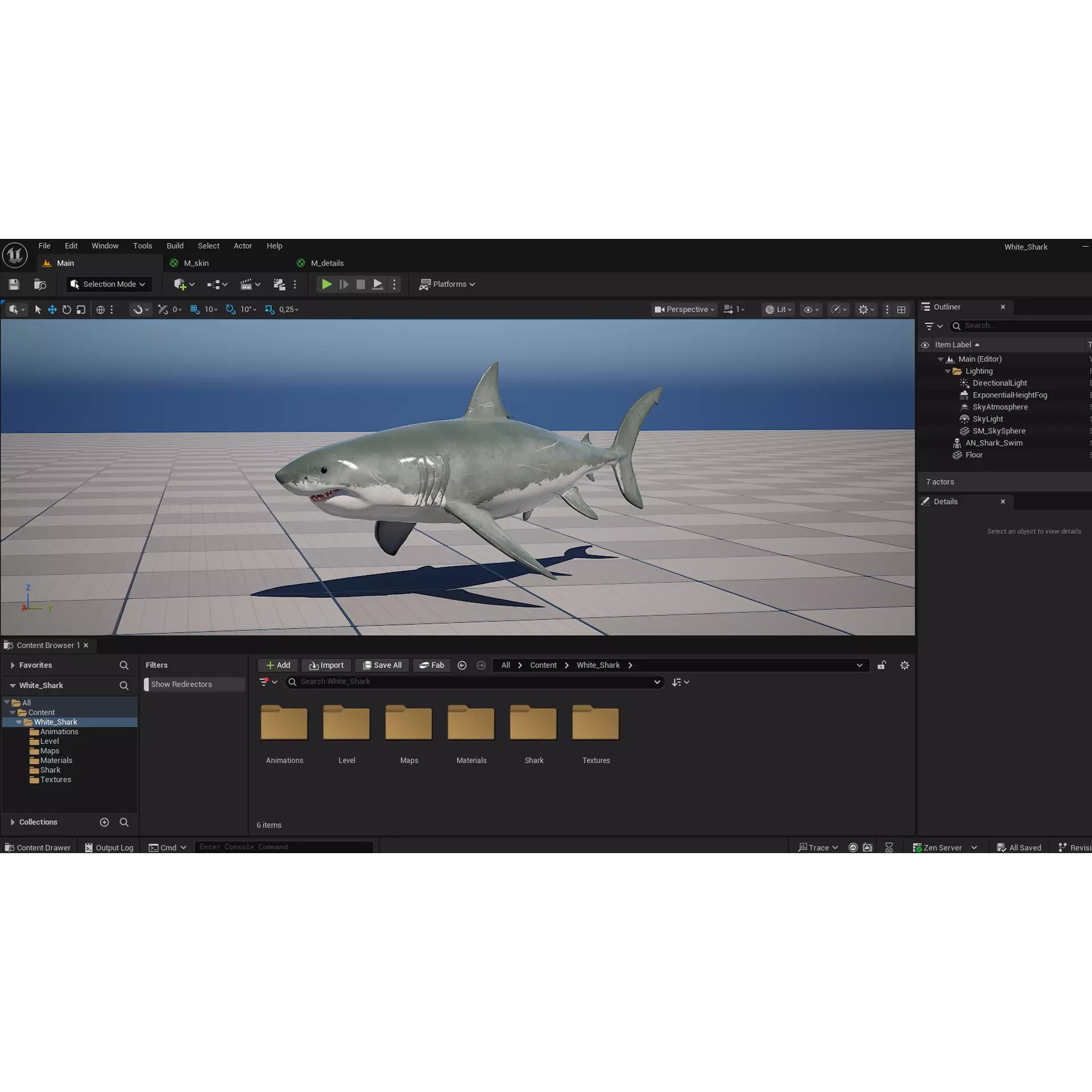Open the Content Drawer from status bar
Screen dimensions: 1092x1092
38,847
